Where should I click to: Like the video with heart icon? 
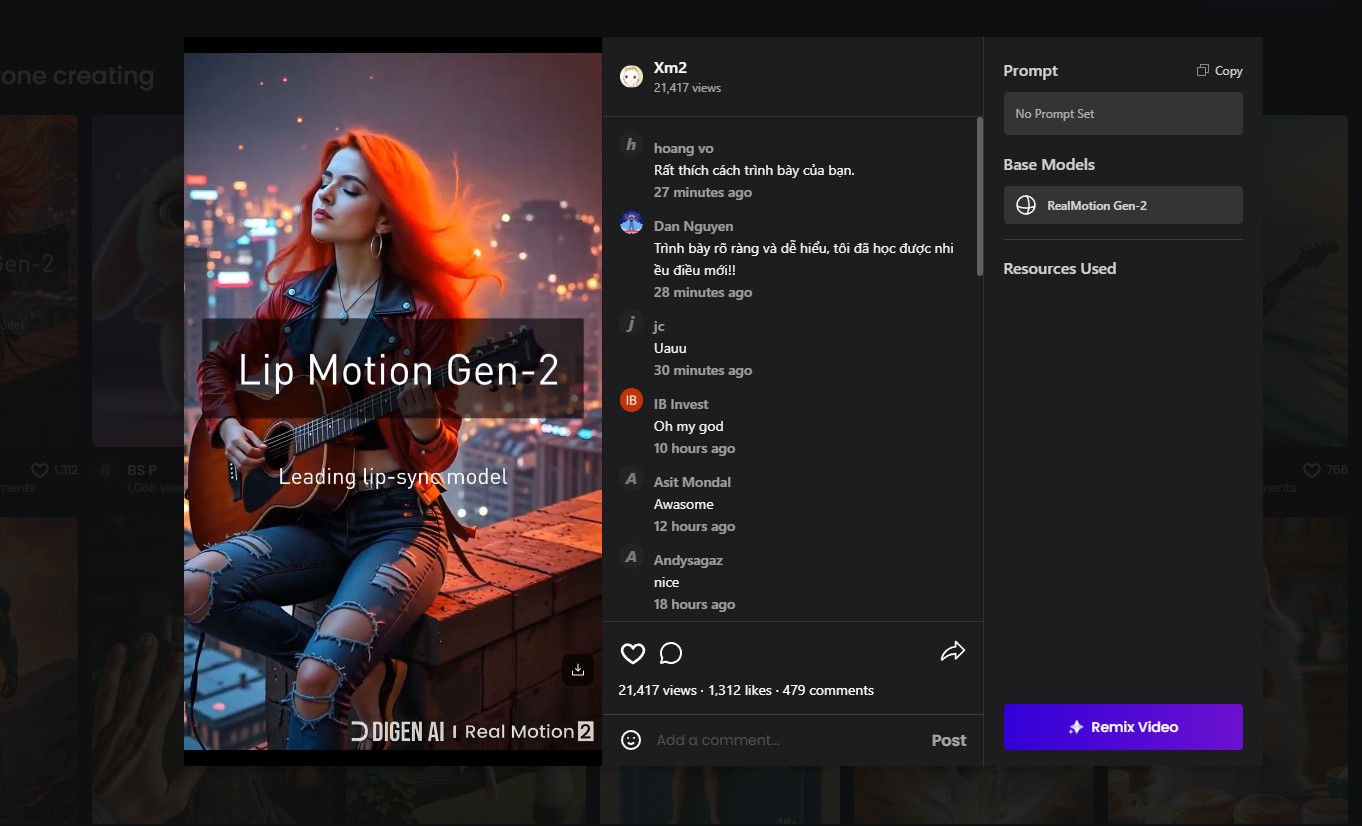(x=633, y=653)
